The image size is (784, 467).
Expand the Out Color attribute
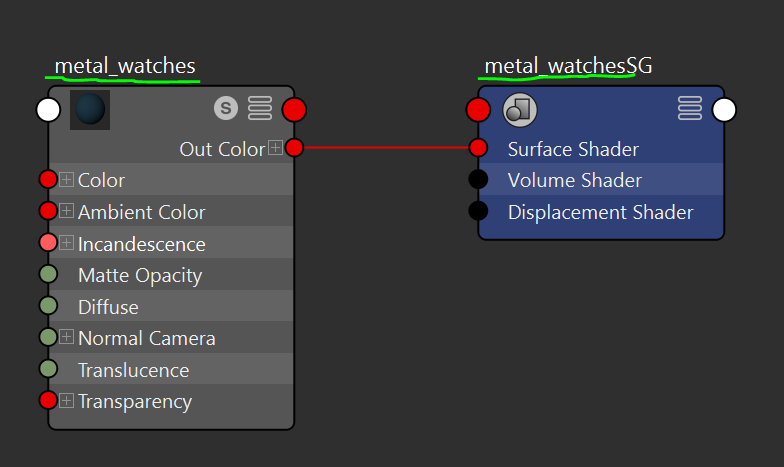click(x=275, y=148)
